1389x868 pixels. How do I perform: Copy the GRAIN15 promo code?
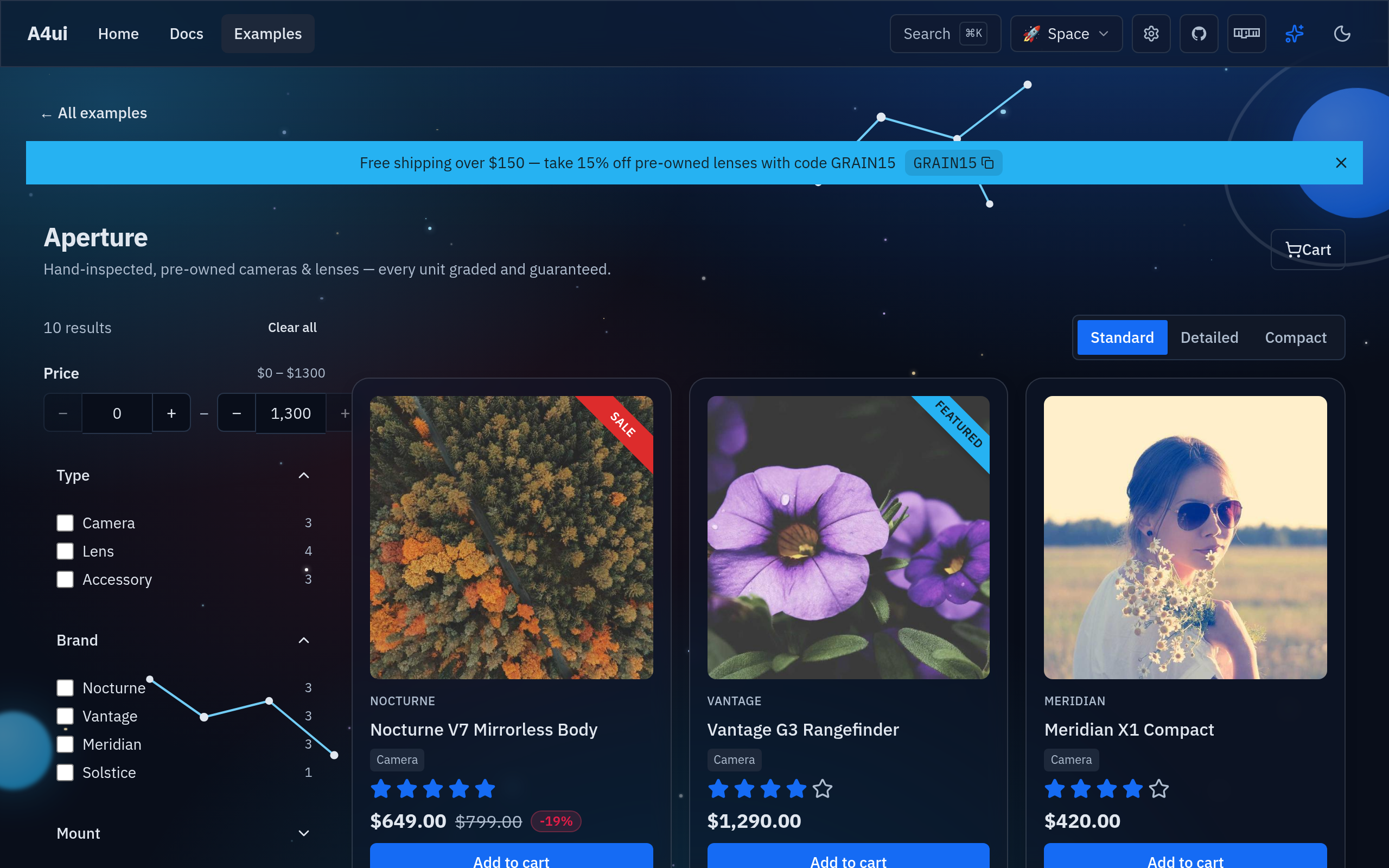pyautogui.click(x=953, y=163)
